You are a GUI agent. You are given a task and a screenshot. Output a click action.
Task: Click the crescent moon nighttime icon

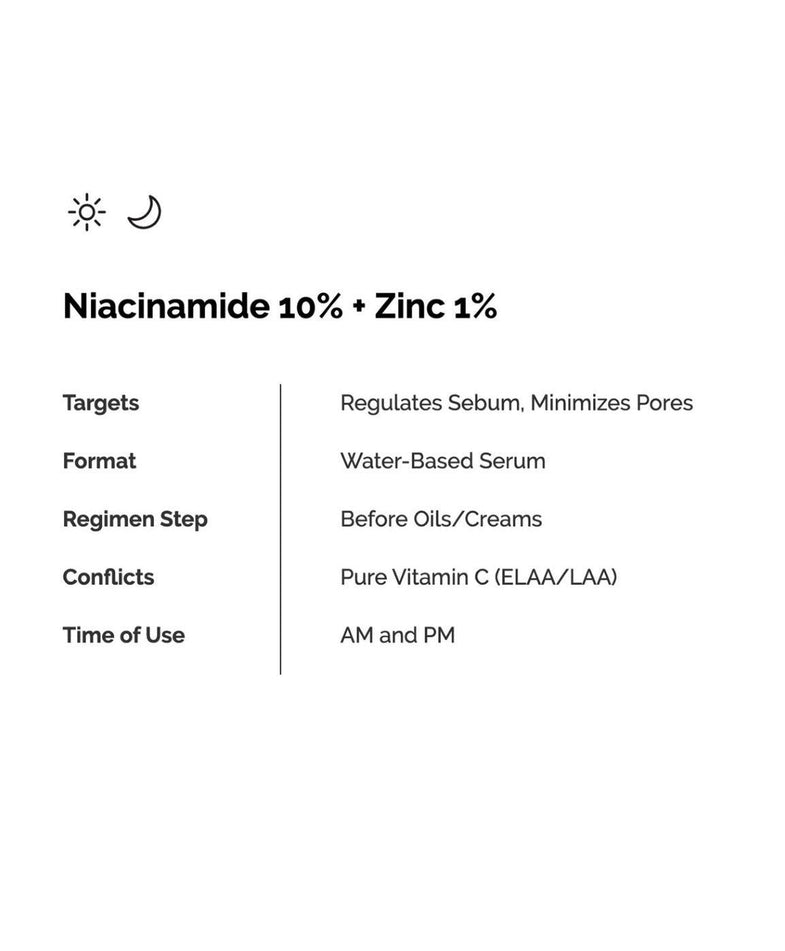[x=145, y=211]
